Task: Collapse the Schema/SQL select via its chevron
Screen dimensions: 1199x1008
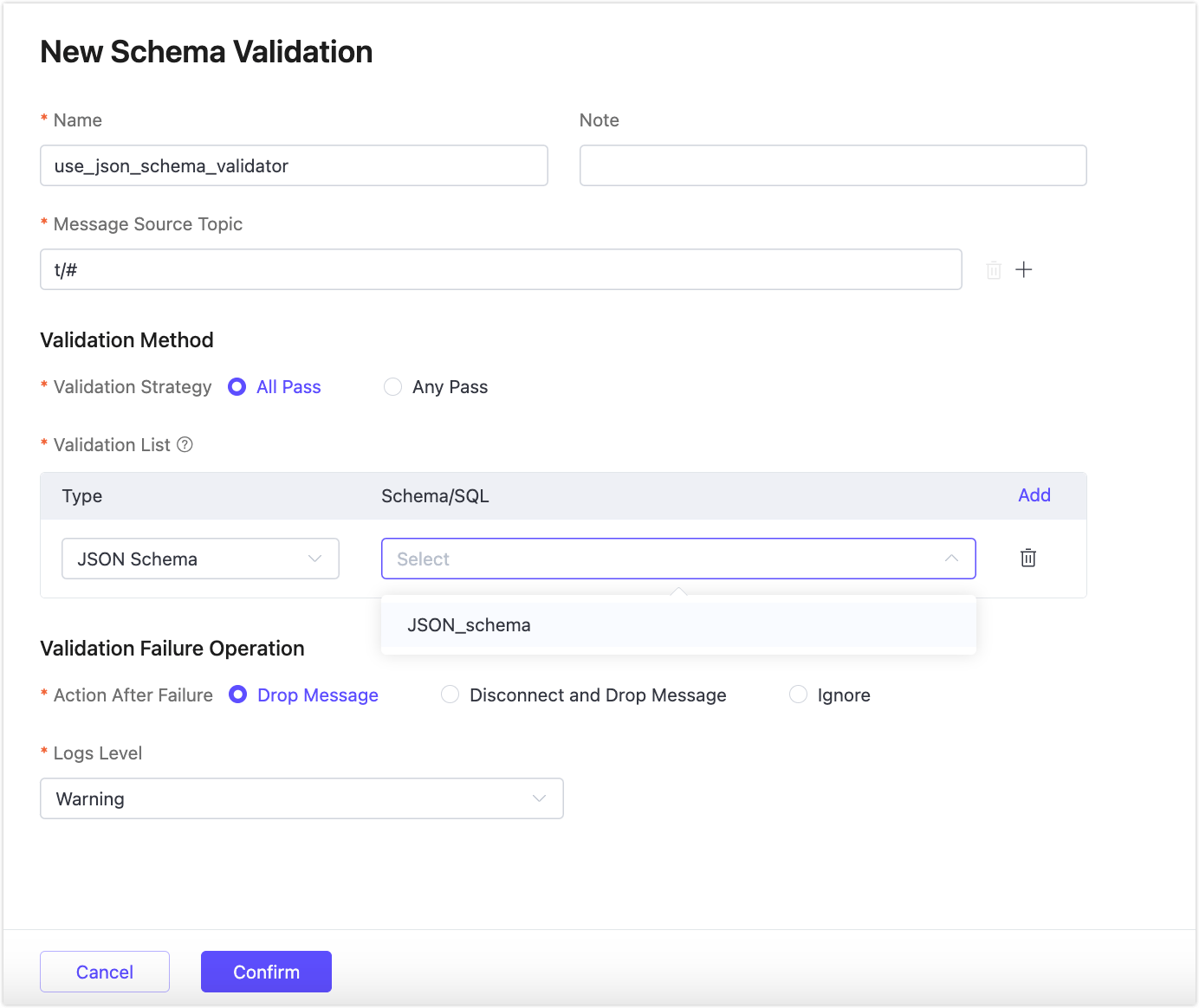Action: [x=951, y=559]
